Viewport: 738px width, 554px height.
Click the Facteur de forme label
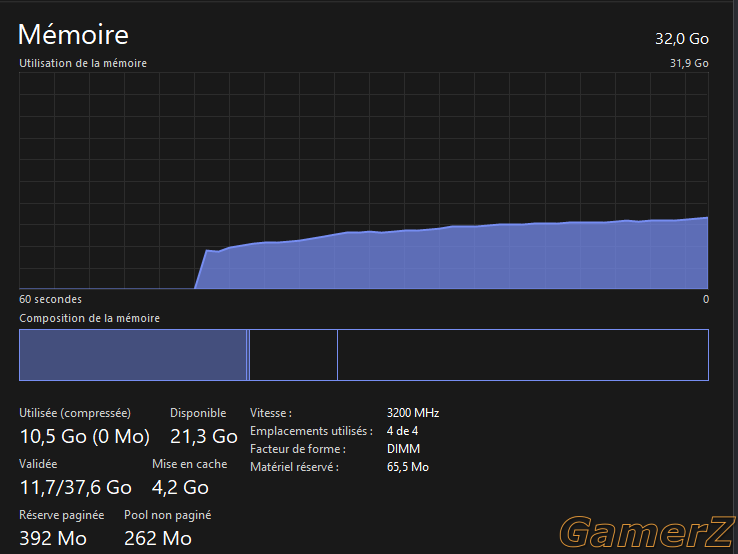coord(298,449)
